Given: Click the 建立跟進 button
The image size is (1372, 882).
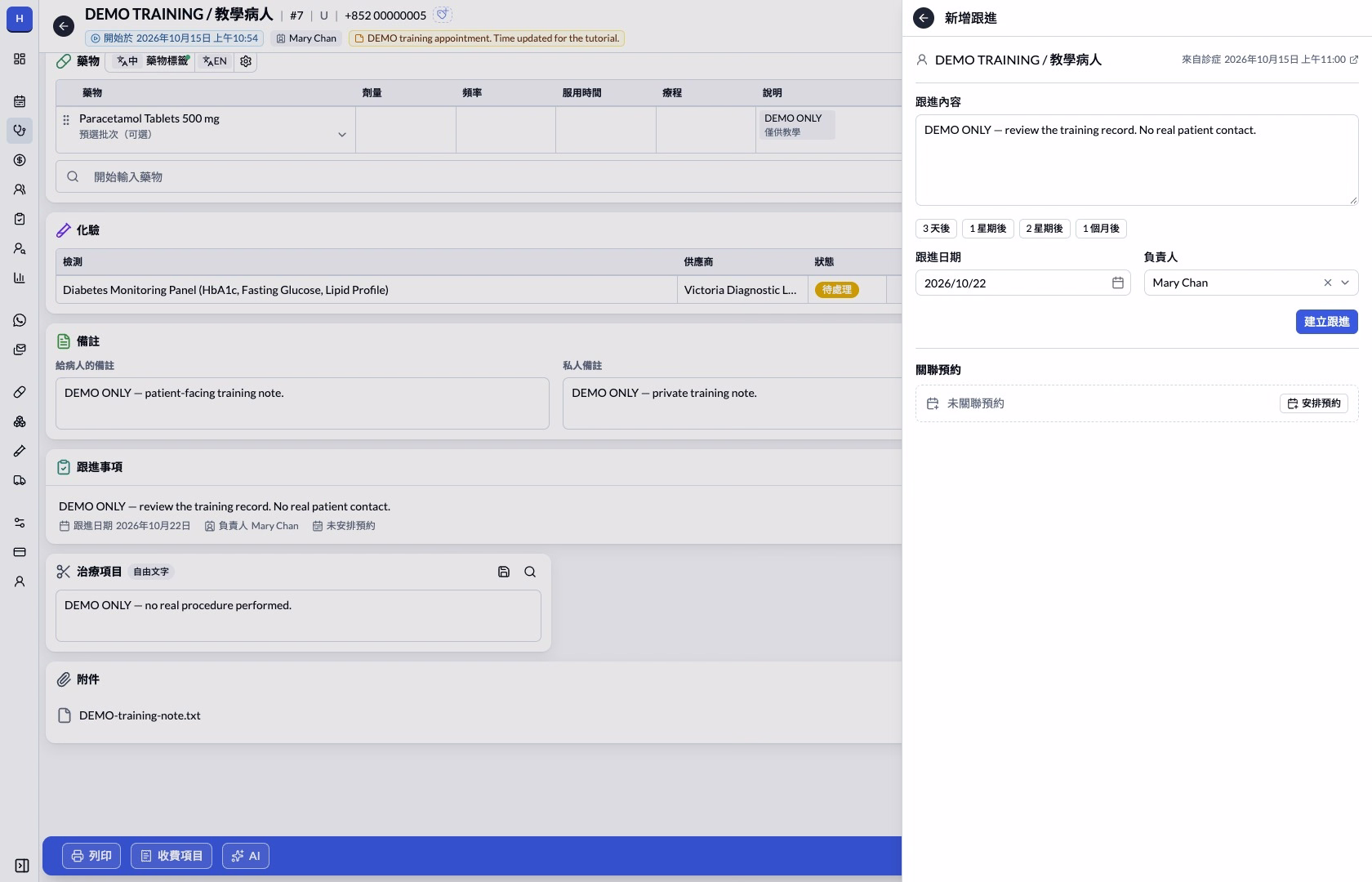Looking at the screenshot, I should [1326, 322].
